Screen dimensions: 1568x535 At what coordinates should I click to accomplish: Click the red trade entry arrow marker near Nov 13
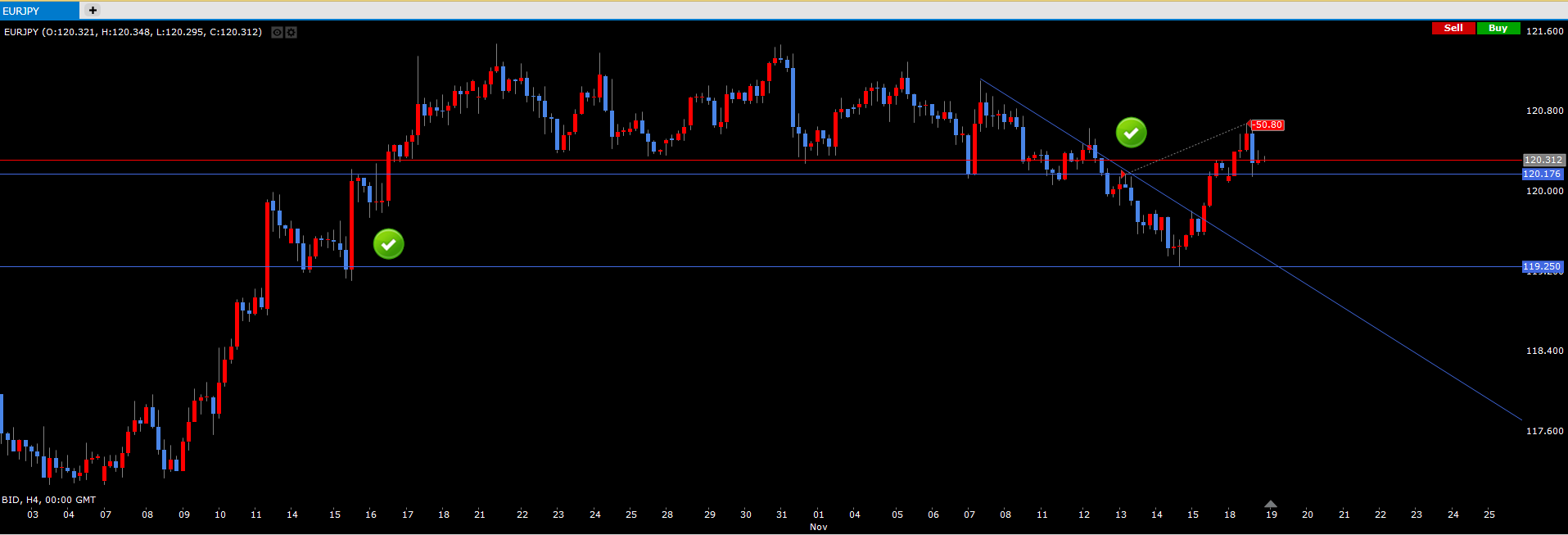1123,175
